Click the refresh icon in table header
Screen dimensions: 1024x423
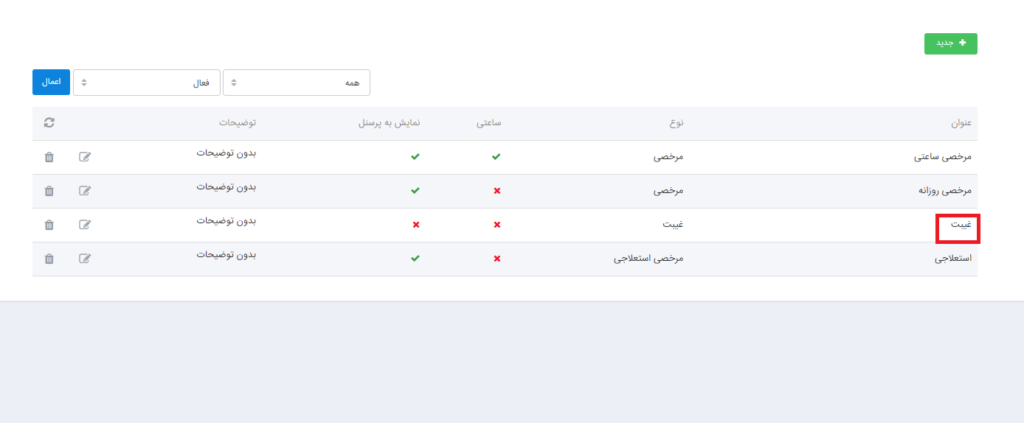pos(49,123)
